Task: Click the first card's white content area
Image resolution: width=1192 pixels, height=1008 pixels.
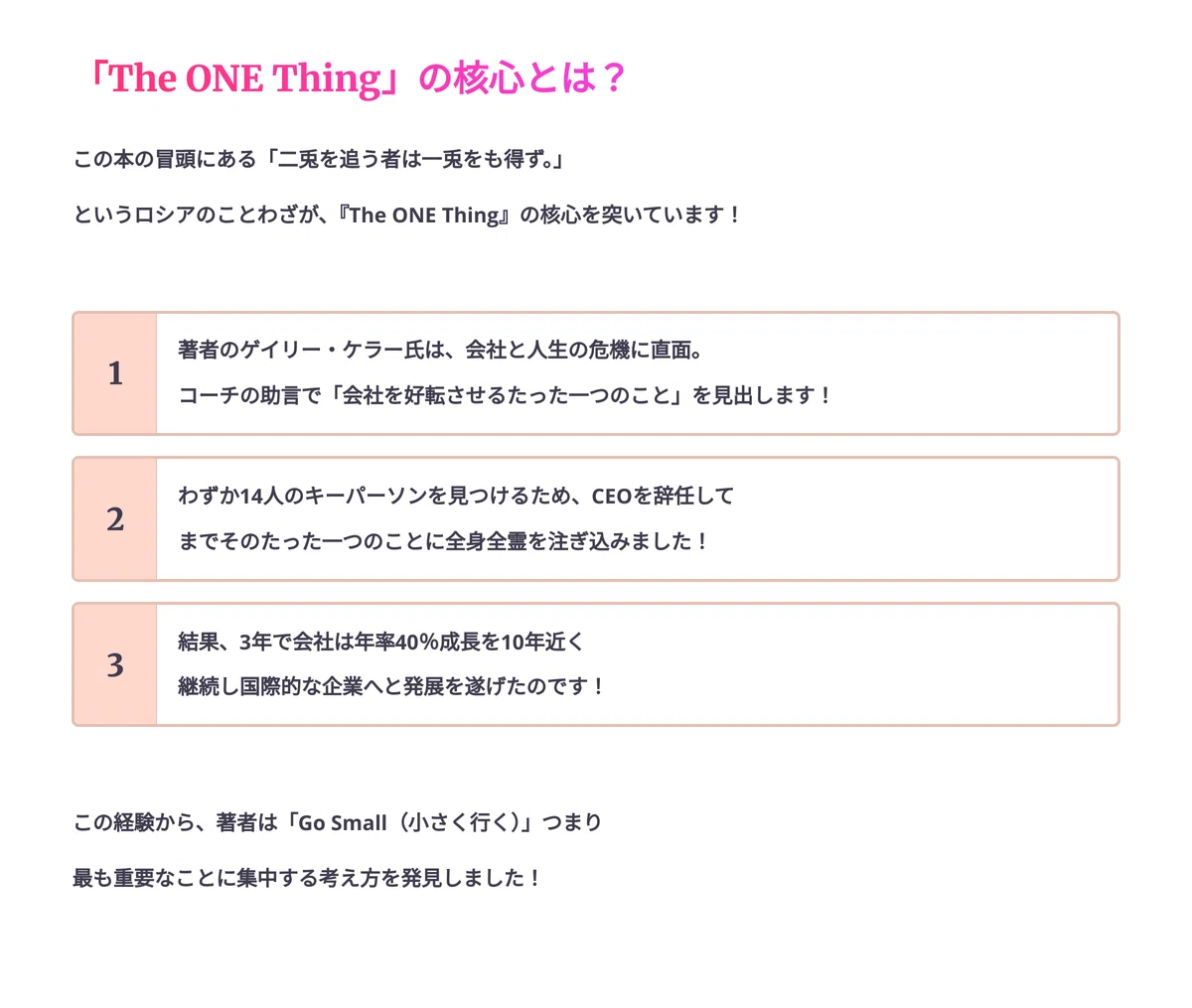Action: pos(637,373)
